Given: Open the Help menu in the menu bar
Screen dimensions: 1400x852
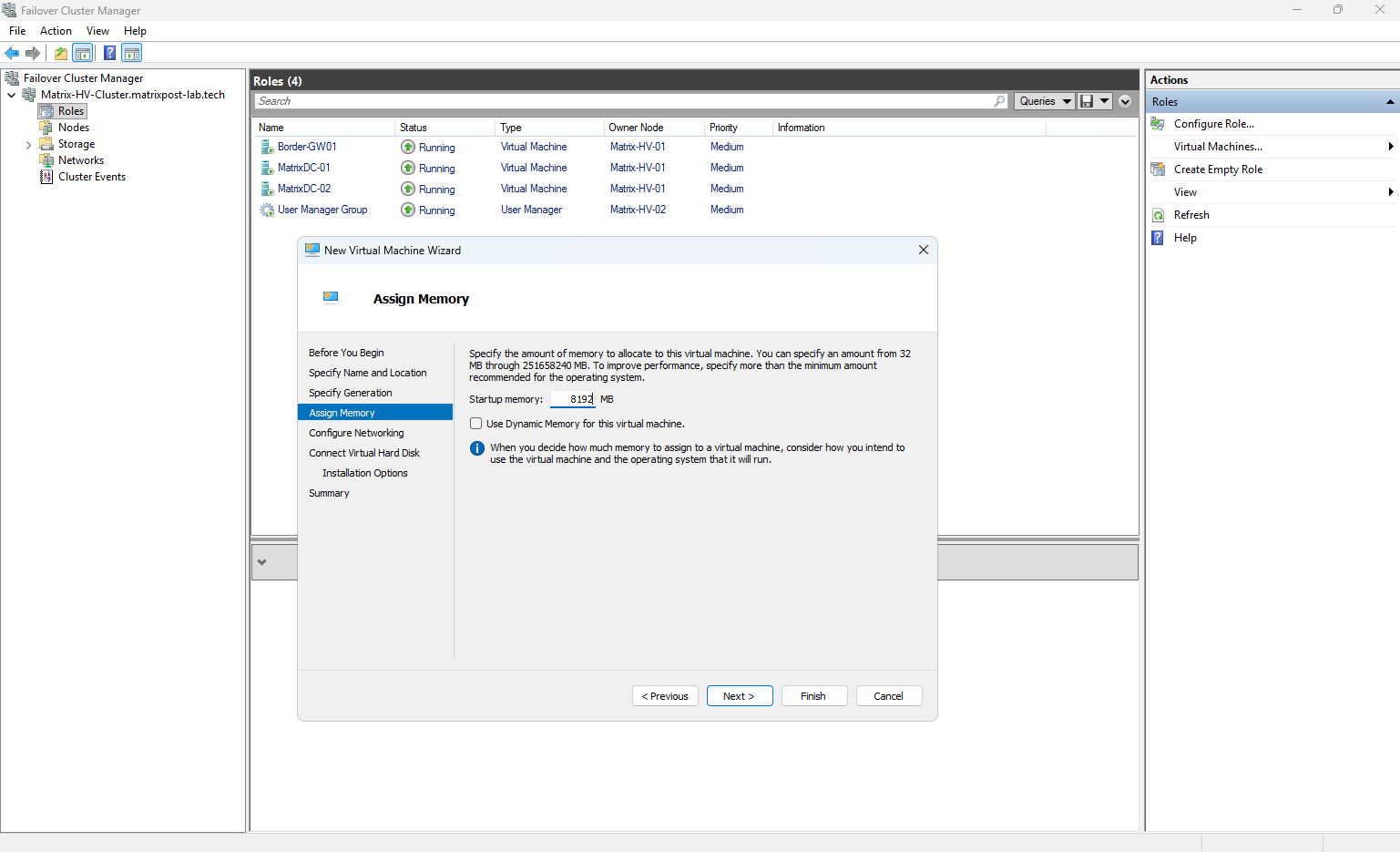Looking at the screenshot, I should [x=135, y=31].
